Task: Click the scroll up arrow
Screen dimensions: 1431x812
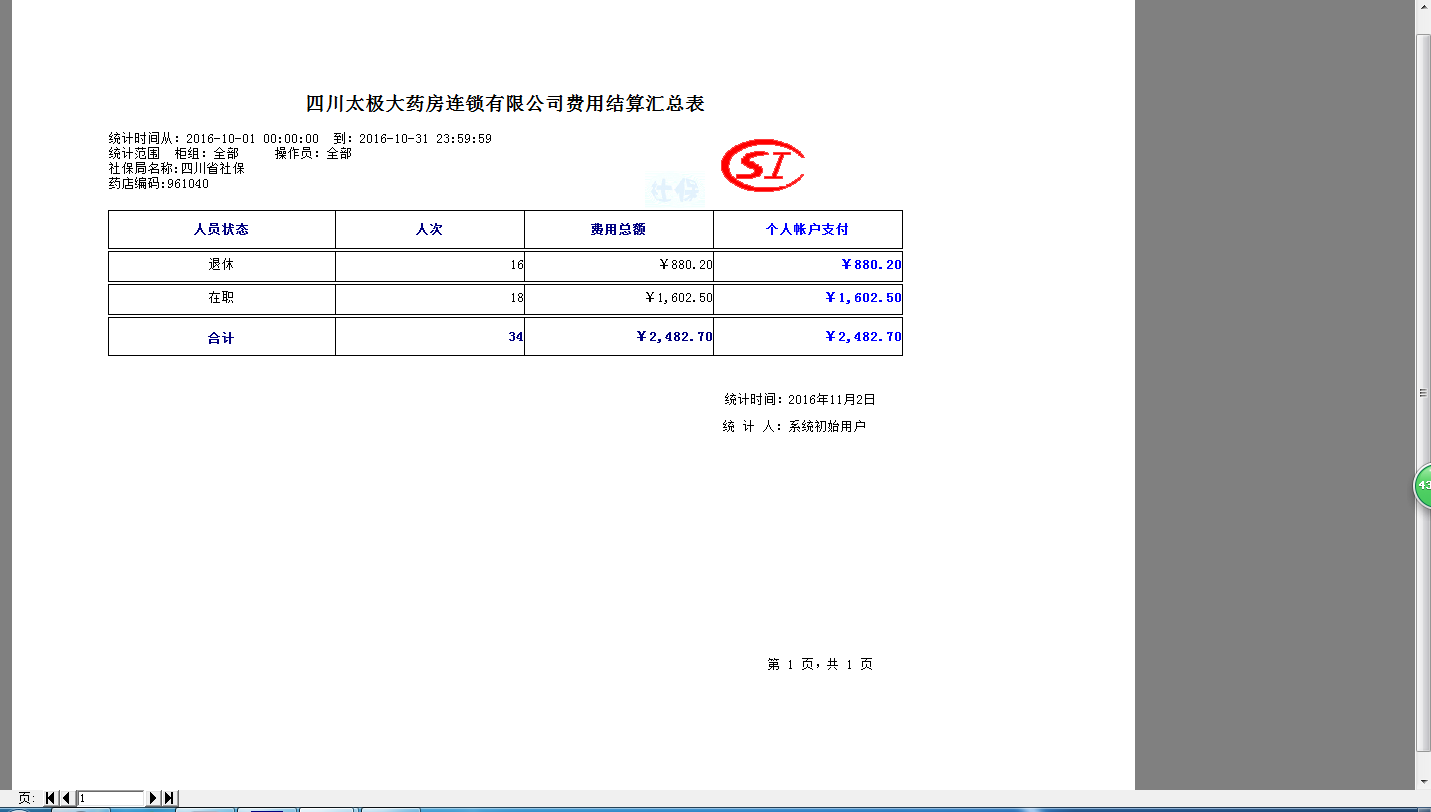Action: pyautogui.click(x=1424, y=8)
